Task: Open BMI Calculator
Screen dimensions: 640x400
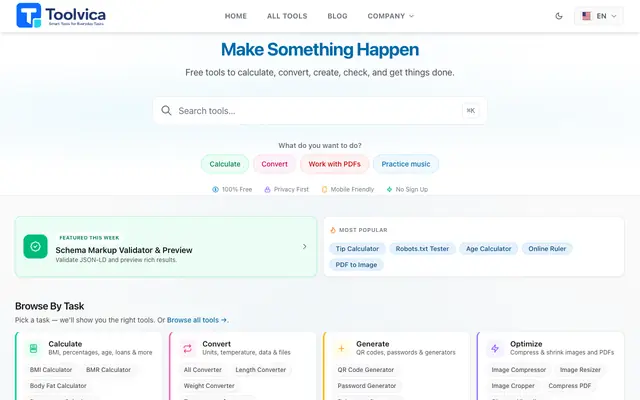Action: [x=51, y=370]
